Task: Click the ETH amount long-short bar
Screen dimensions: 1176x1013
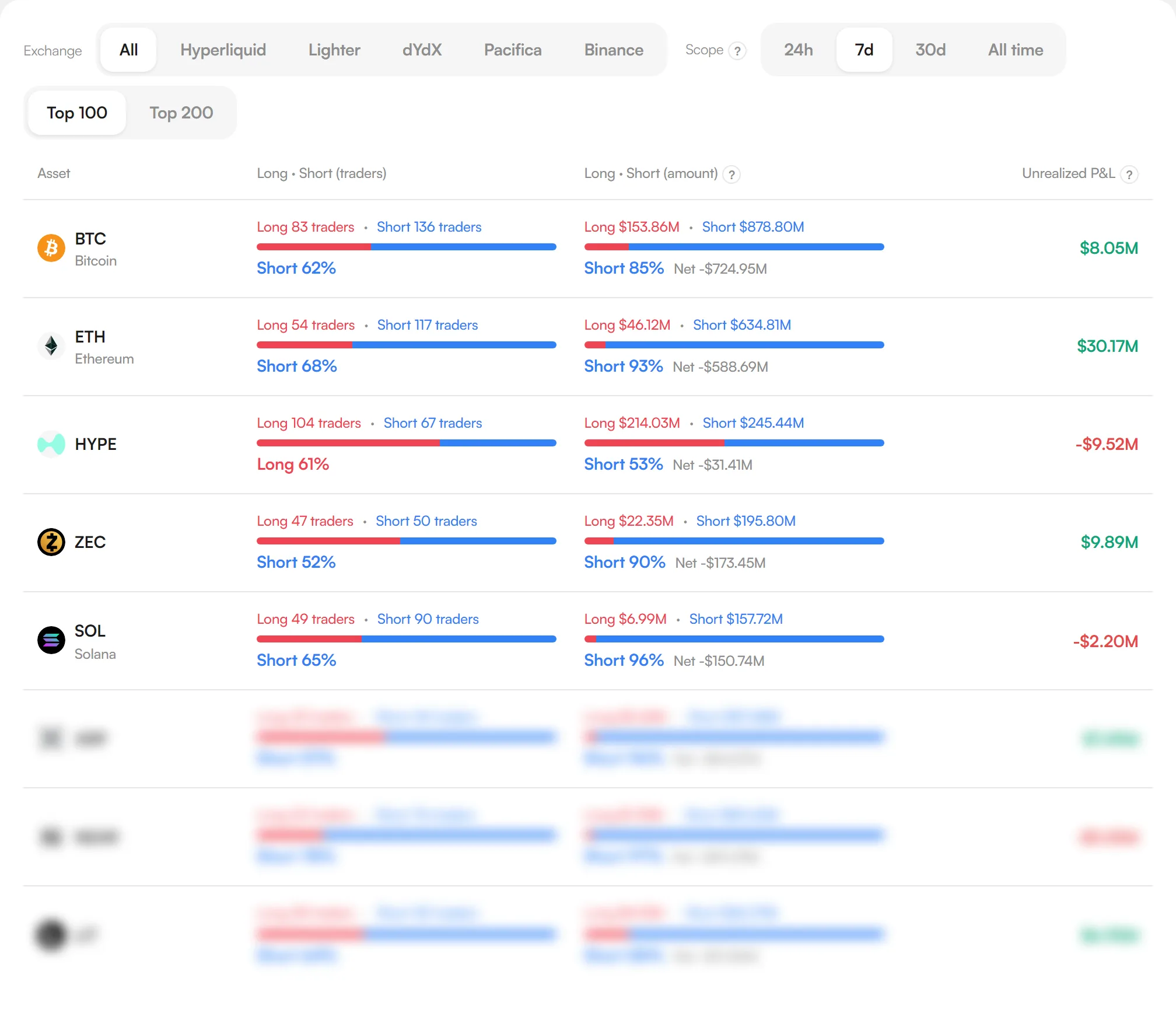Action: 734,345
